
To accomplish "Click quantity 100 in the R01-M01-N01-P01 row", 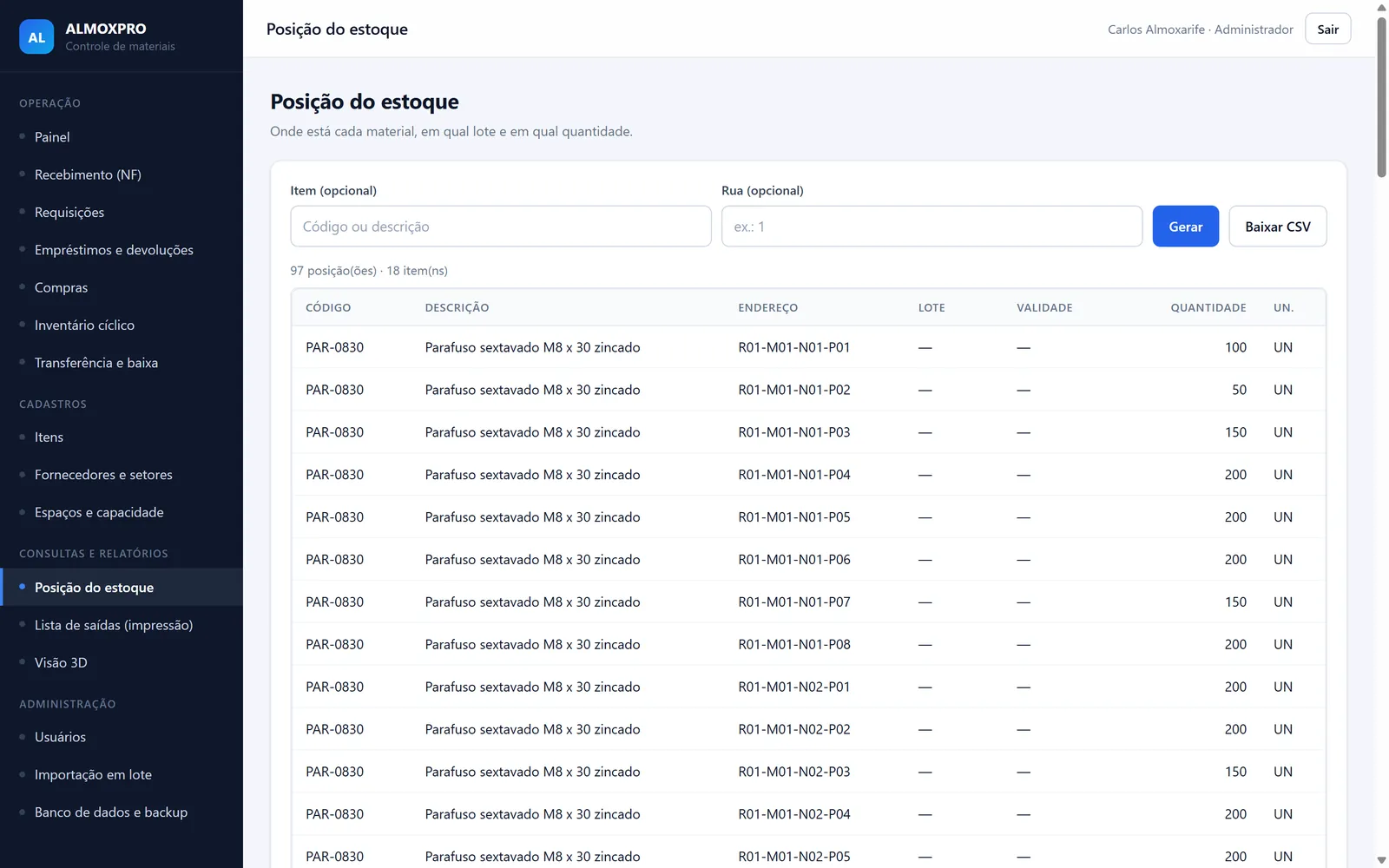I will 1235,347.
